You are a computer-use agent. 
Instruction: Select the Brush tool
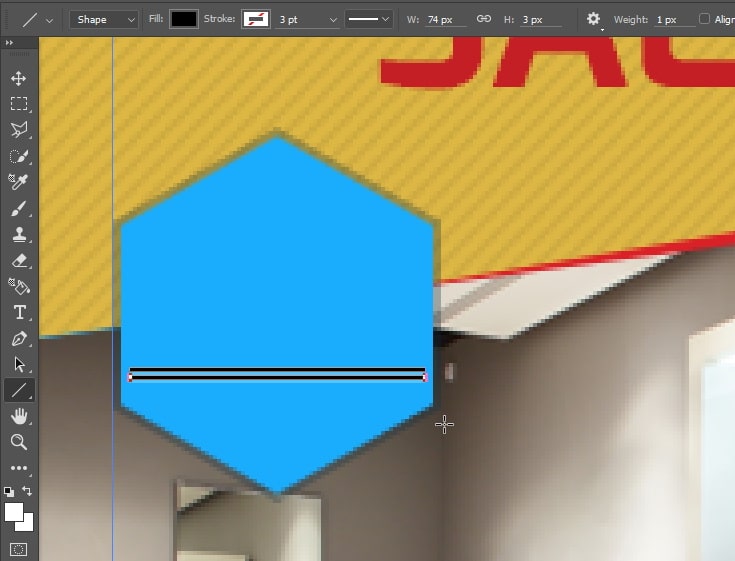(19, 208)
